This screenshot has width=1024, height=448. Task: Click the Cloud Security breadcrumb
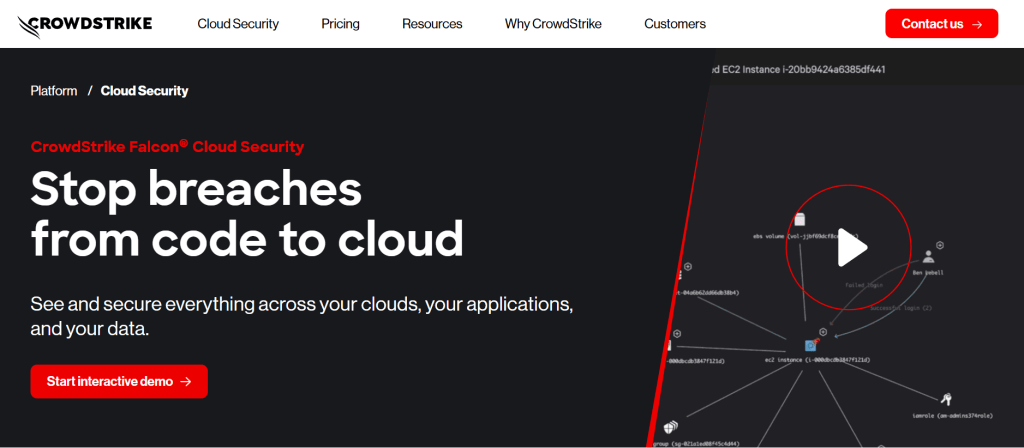[144, 91]
